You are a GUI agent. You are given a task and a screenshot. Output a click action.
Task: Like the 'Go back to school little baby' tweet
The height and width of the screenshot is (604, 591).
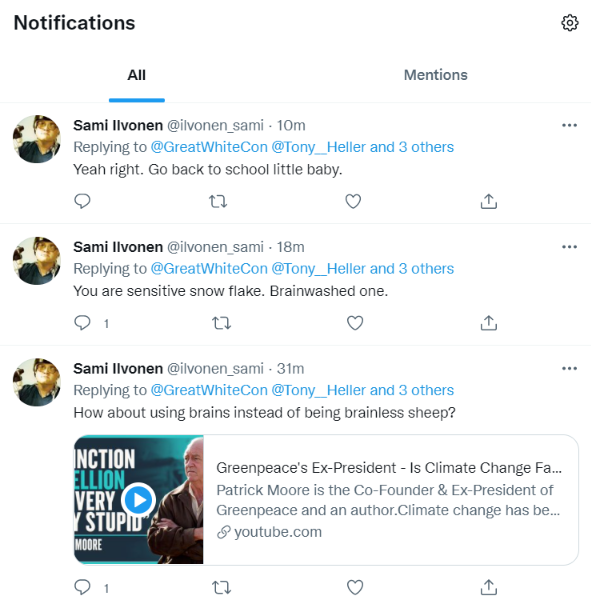(x=353, y=201)
